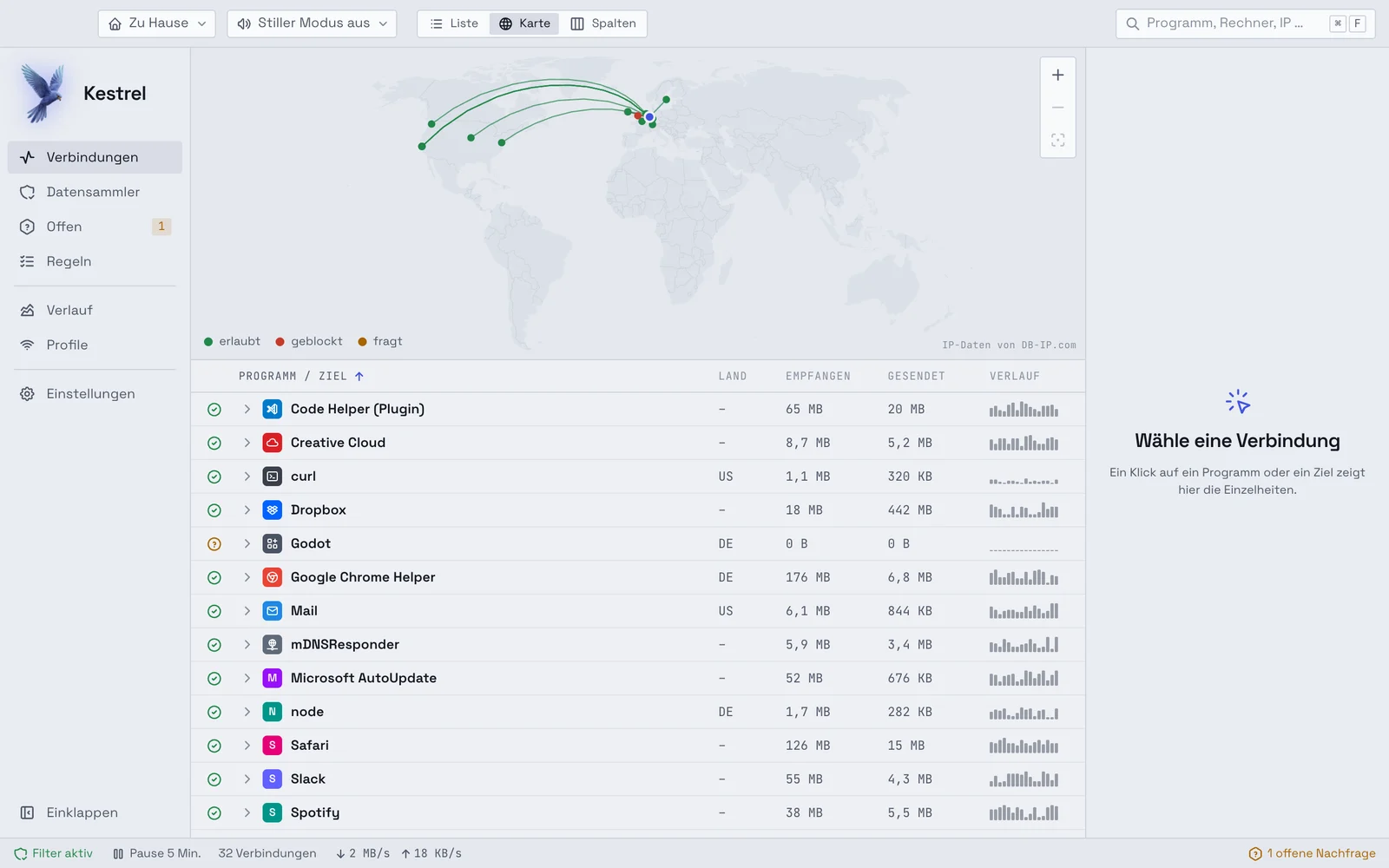Viewport: 1389px width, 868px height.
Task: Toggle allowed status checkmark for Spotify
Action: point(214,813)
